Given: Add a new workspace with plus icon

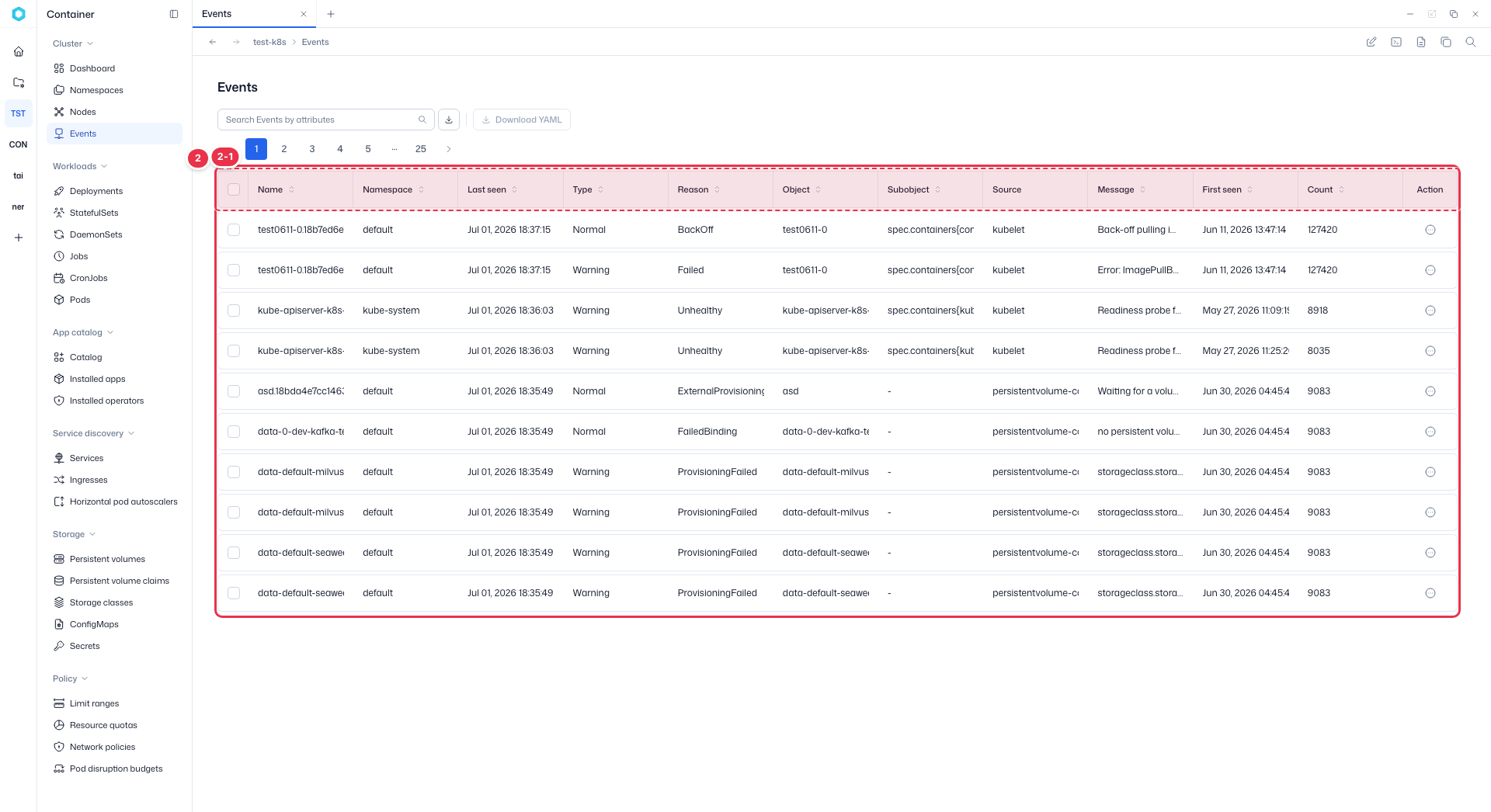Looking at the screenshot, I should coord(19,238).
